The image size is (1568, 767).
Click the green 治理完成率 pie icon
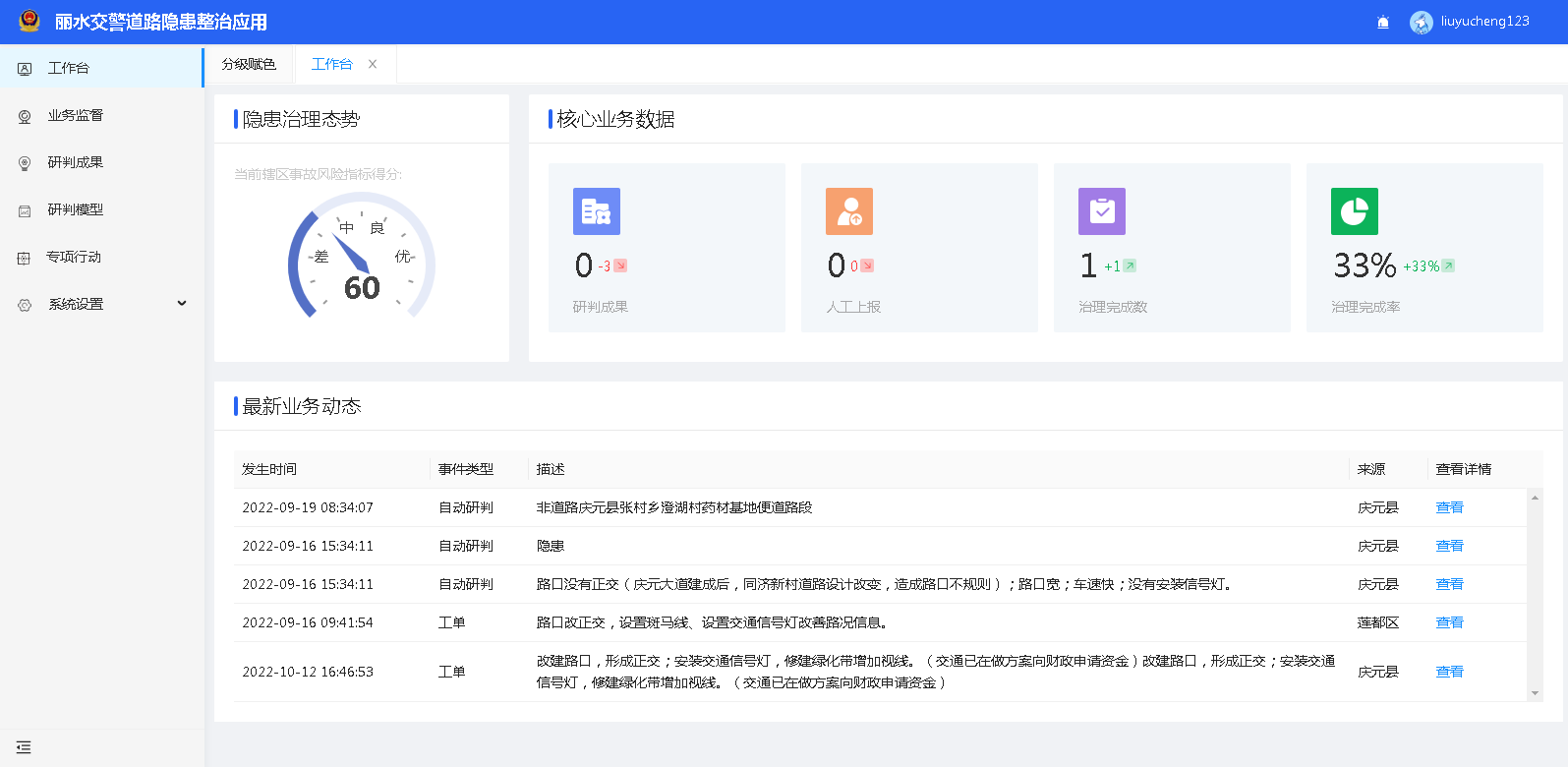pyautogui.click(x=1355, y=211)
